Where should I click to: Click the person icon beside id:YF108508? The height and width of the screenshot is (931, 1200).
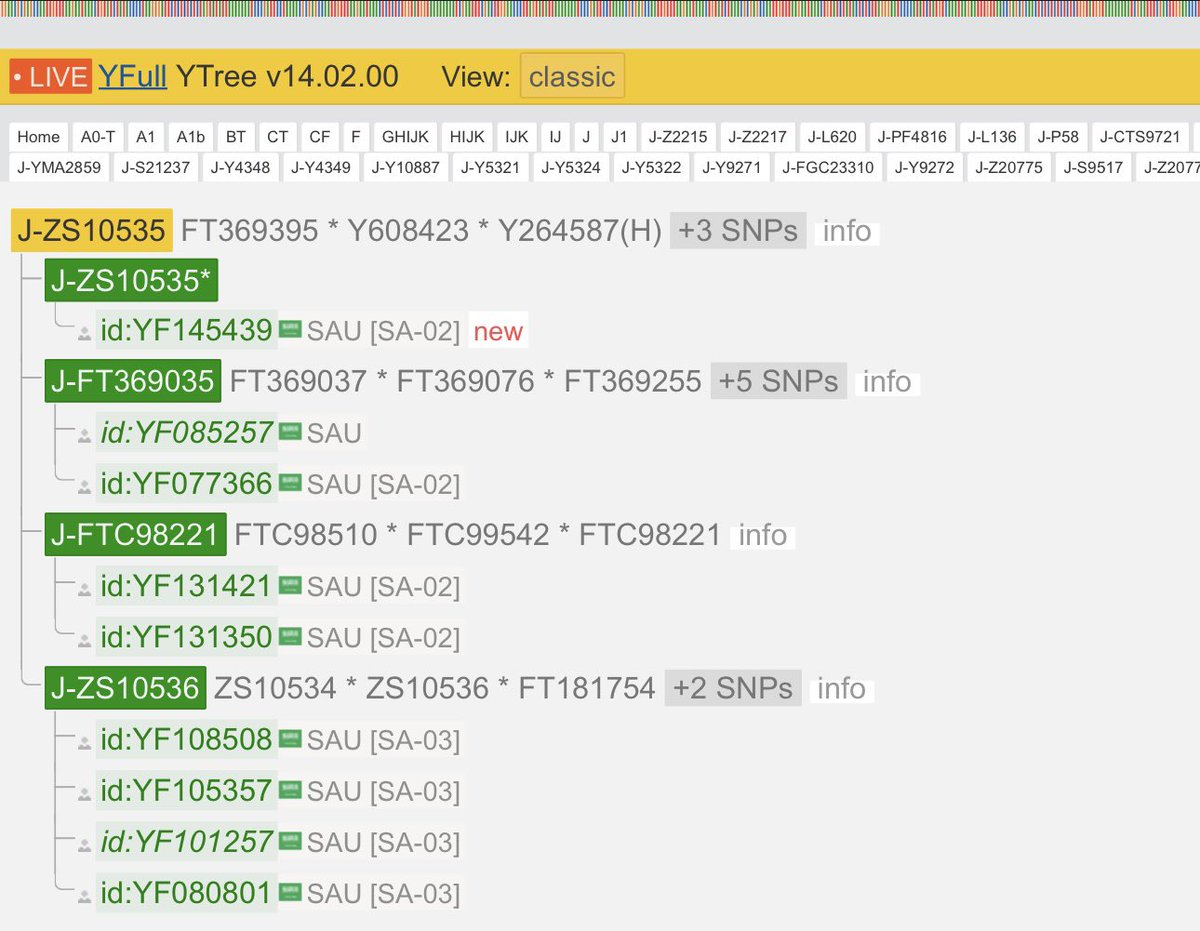point(85,743)
